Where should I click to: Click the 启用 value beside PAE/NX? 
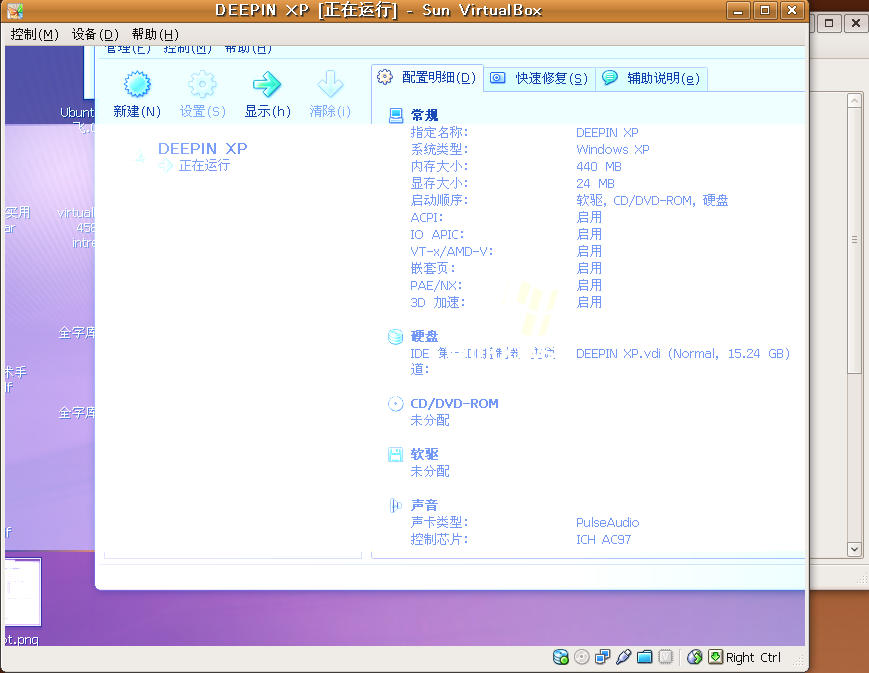(x=589, y=285)
